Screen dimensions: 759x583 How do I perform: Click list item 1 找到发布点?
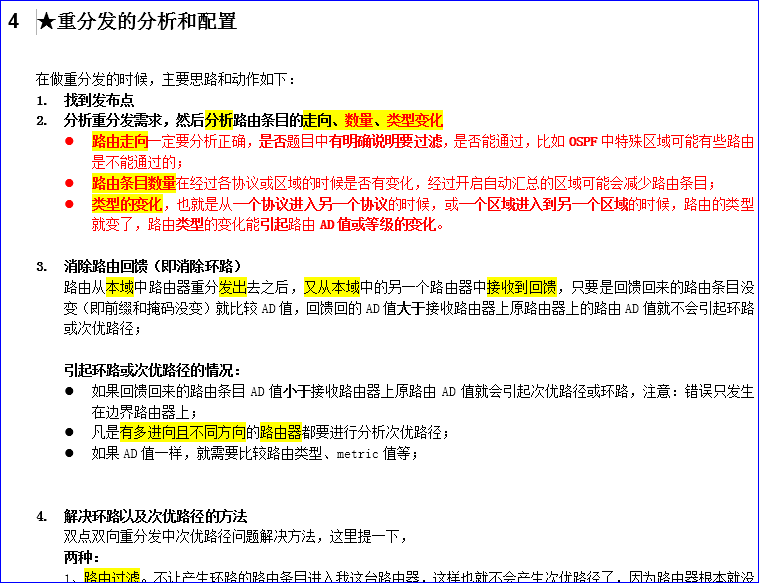pos(99,100)
